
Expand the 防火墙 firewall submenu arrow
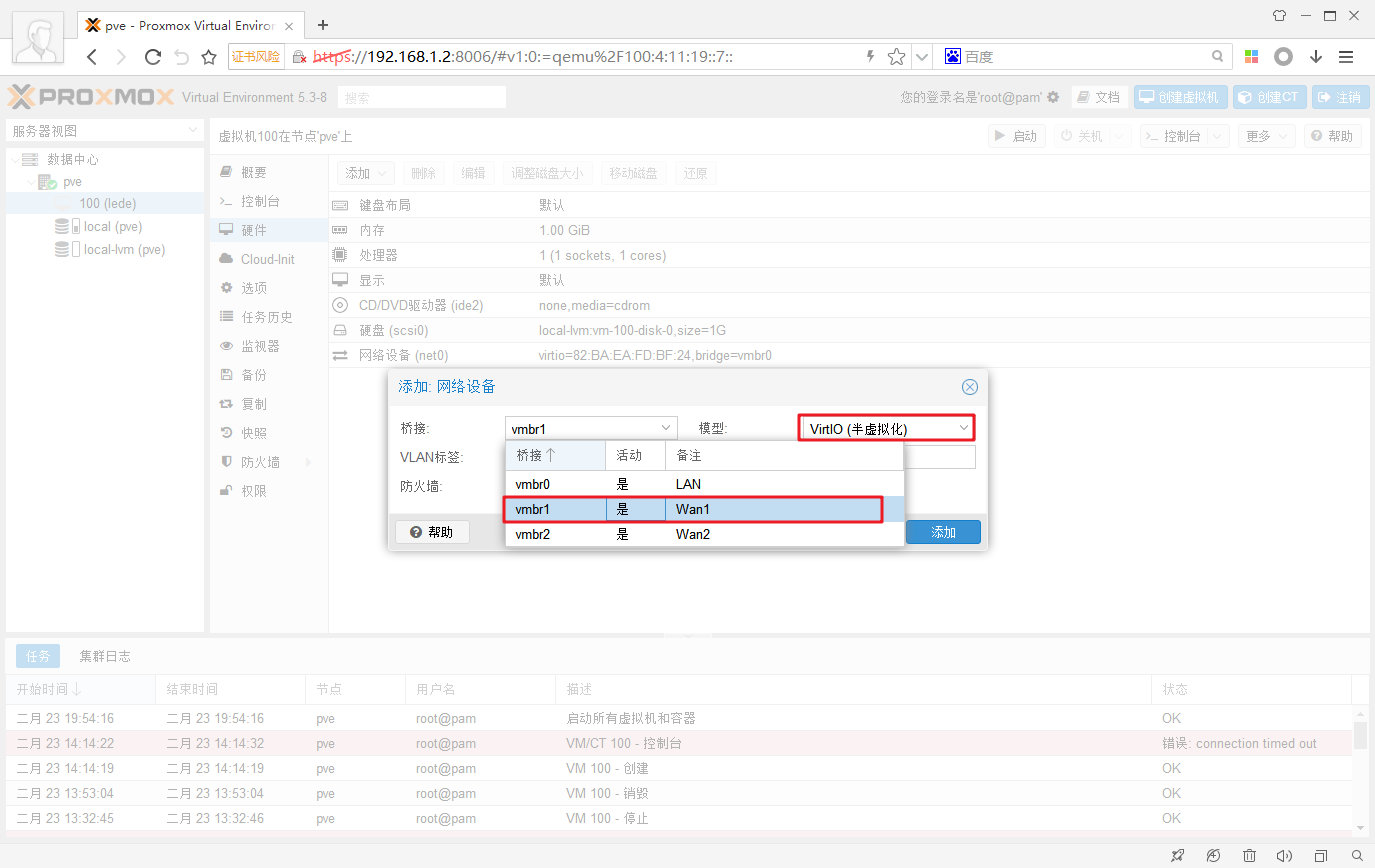308,462
